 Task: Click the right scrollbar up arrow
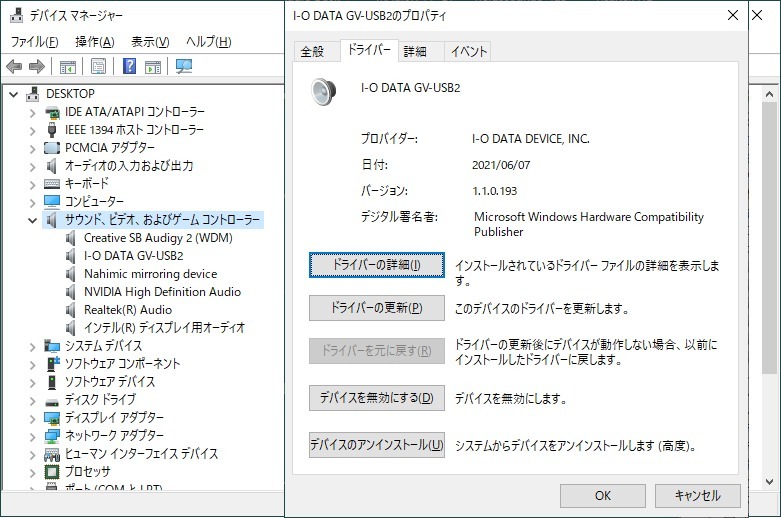(770, 94)
